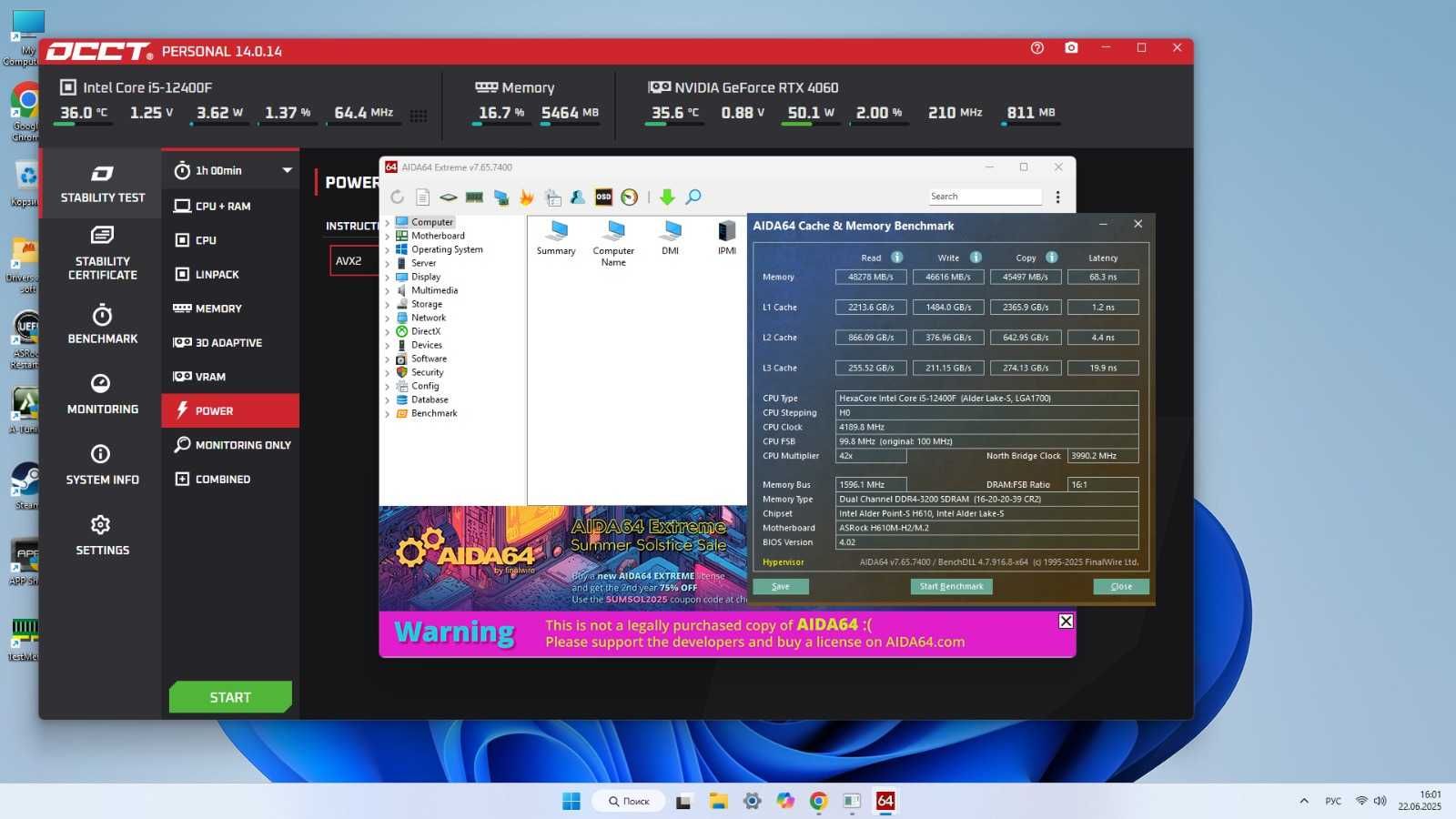Open OCCT Stability Certificate section
Image resolution: width=1456 pixels, height=819 pixels.
(102, 254)
